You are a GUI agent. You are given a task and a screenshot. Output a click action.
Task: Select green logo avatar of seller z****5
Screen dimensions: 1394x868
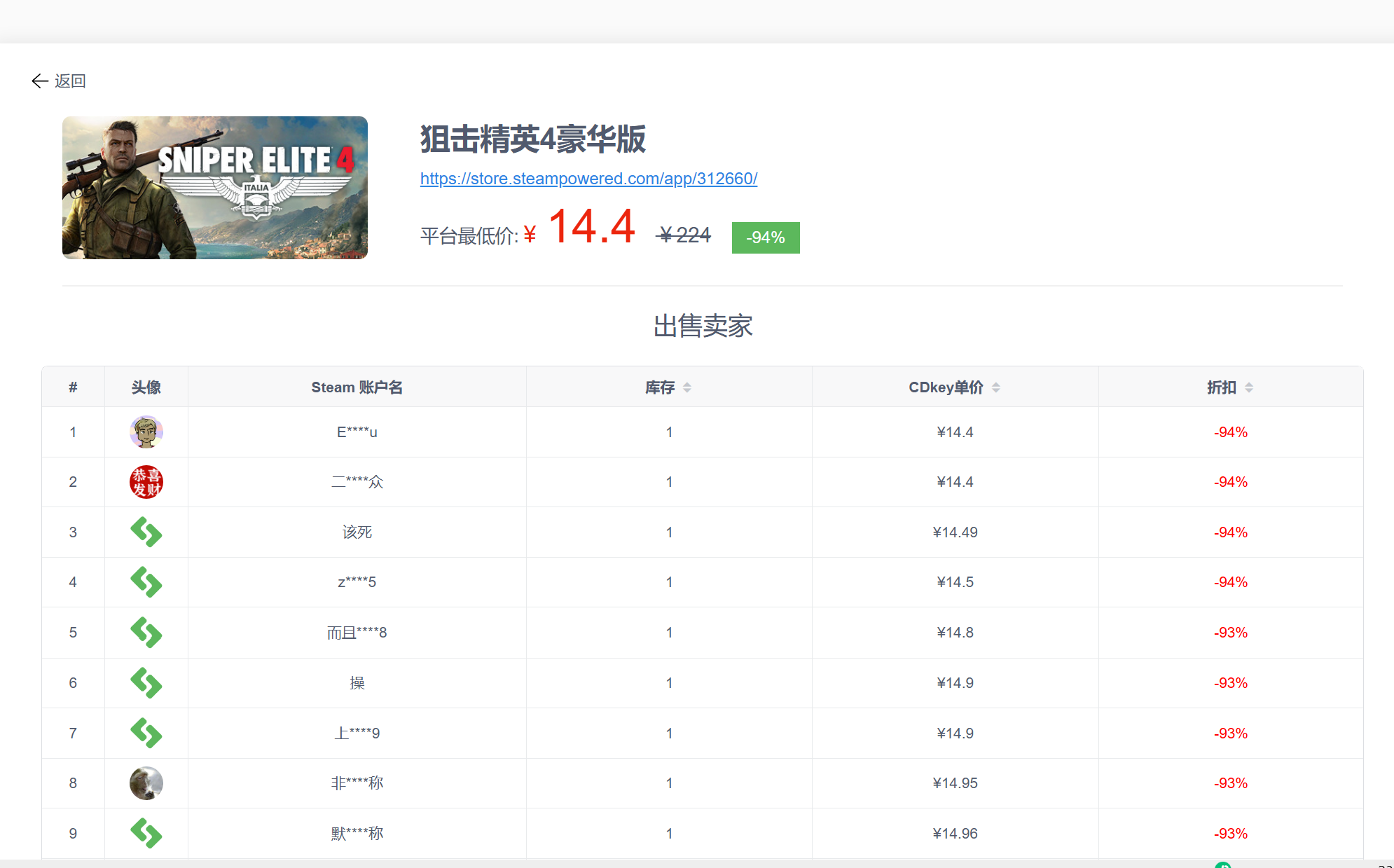pyautogui.click(x=146, y=582)
